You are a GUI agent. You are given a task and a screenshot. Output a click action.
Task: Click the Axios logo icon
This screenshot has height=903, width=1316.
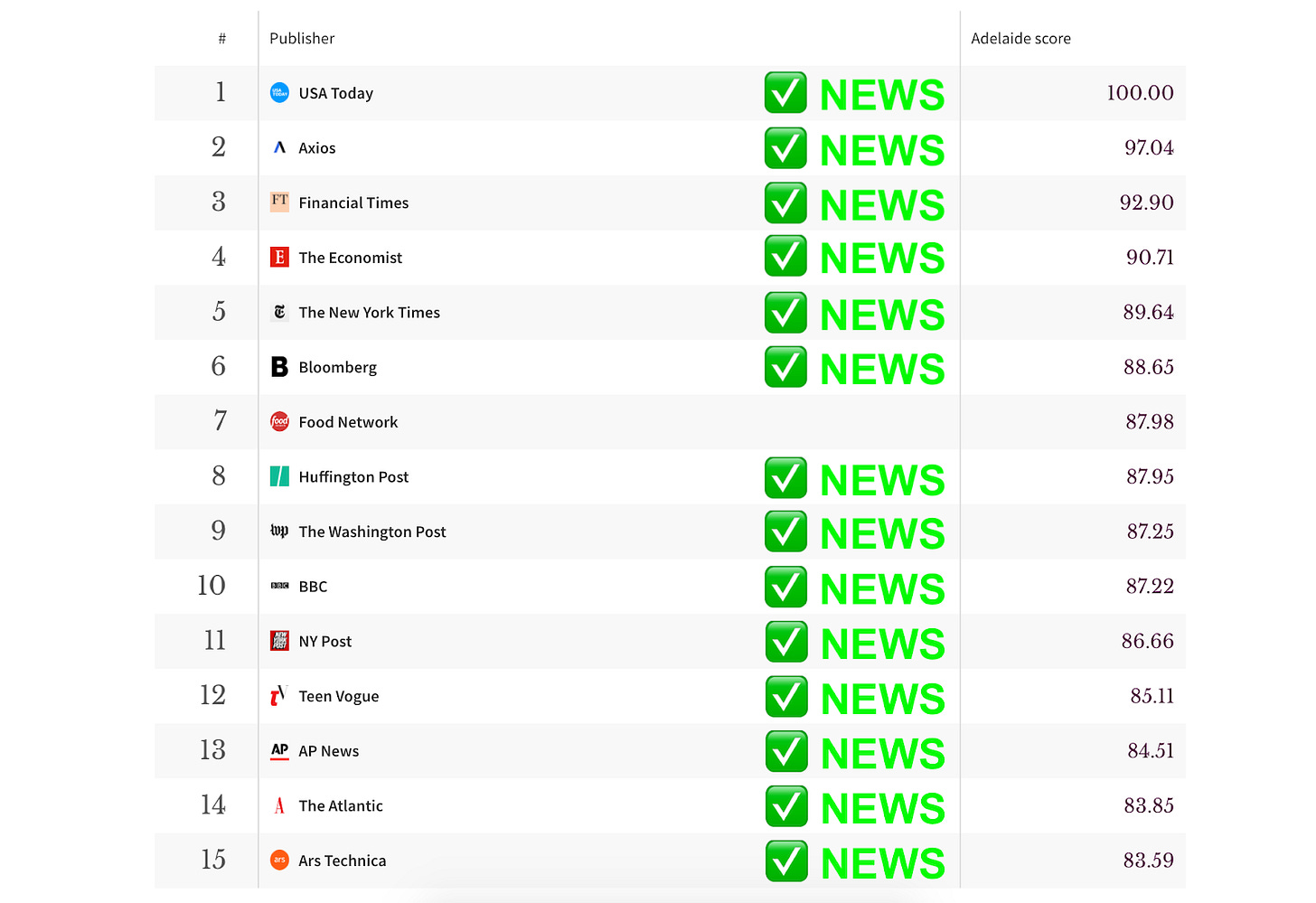click(279, 147)
